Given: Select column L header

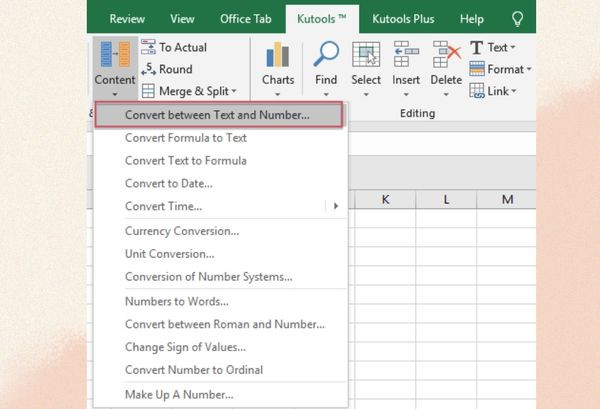Looking at the screenshot, I should click(446, 199).
